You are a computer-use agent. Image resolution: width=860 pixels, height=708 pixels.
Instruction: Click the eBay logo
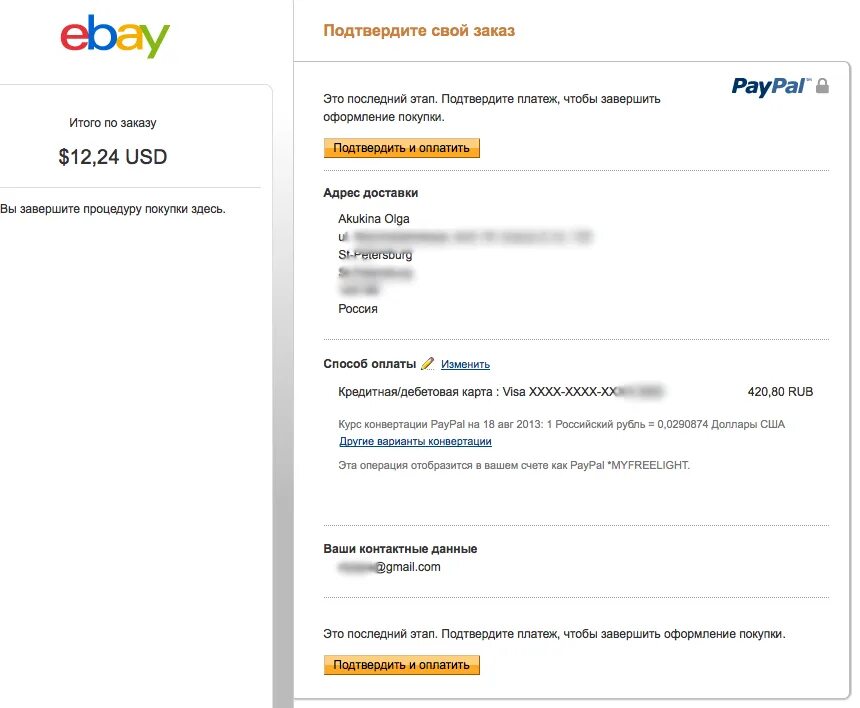(114, 36)
